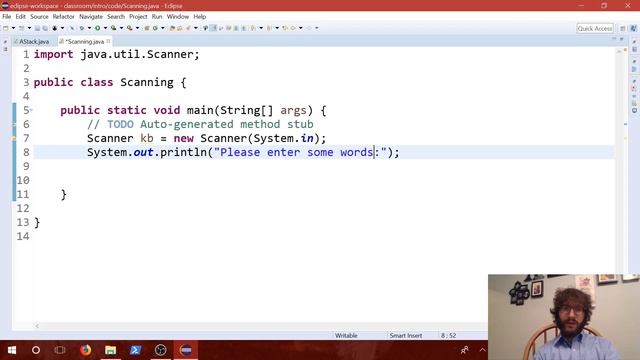Collapse the main method fold on line 5
Screen dimensions: 640x360
pos(31,110)
